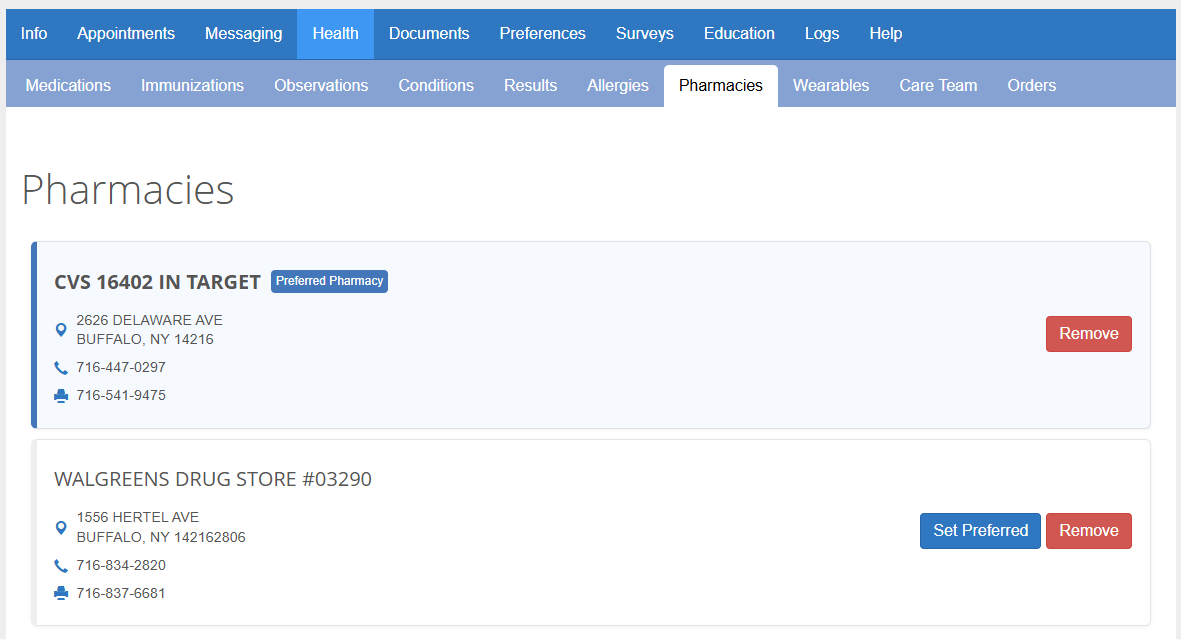Viewport: 1185px width, 641px height.
Task: Click the CVS location pin icon
Action: tap(61, 330)
